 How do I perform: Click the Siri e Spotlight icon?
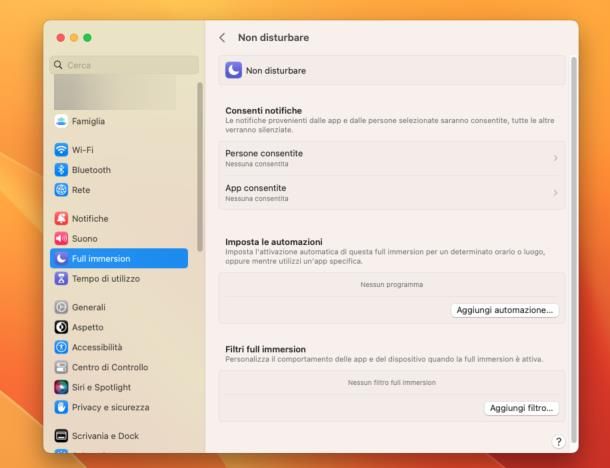(x=61, y=387)
